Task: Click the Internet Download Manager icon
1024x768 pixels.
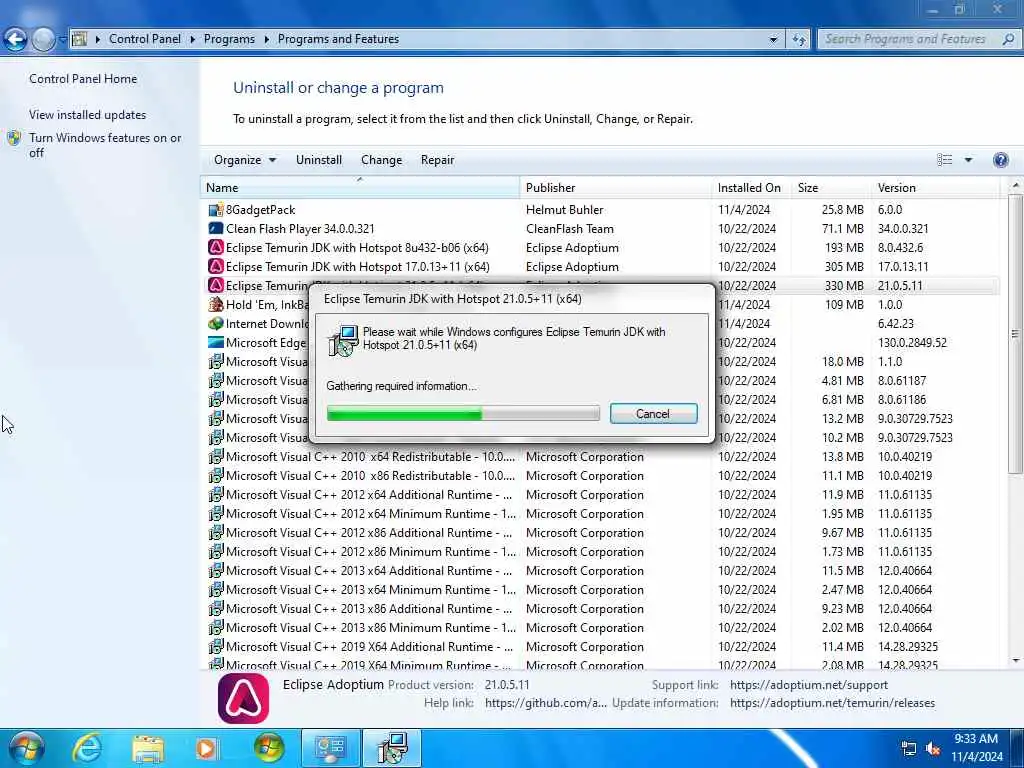Action: [x=216, y=323]
